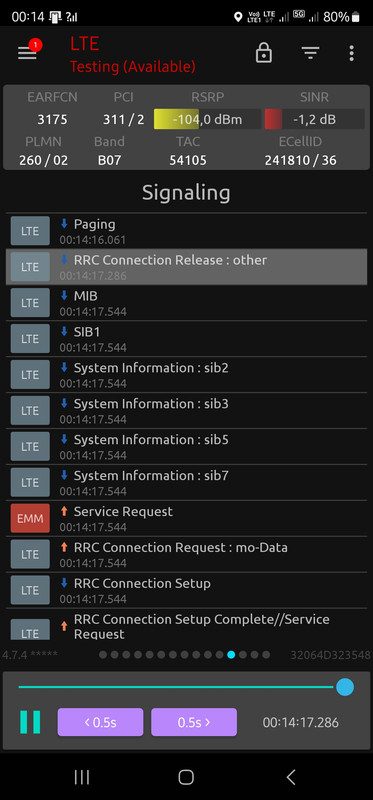Click the playback time 00:14:17.286

pos(301,722)
